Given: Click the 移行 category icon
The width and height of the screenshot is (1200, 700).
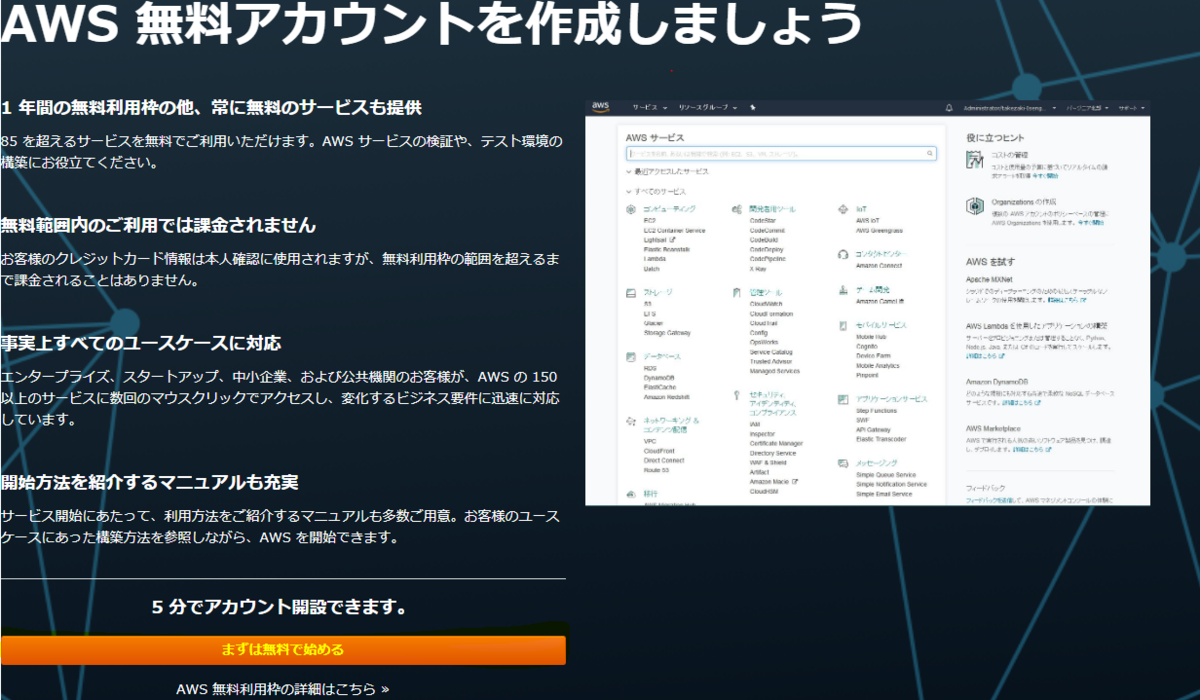Looking at the screenshot, I should pyautogui.click(x=631, y=494).
